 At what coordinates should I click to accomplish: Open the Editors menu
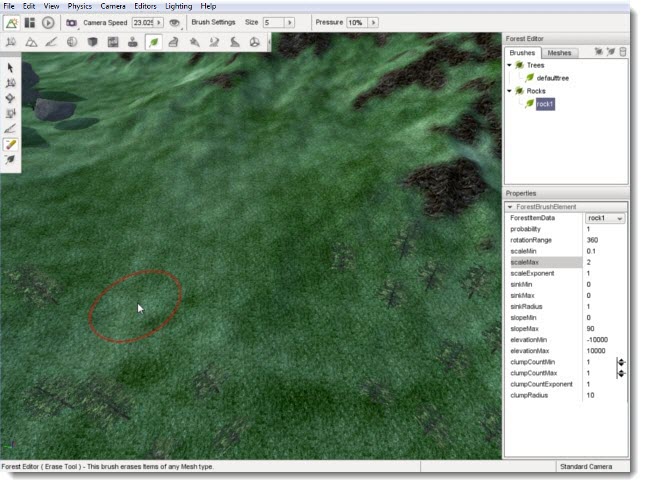pyautogui.click(x=144, y=6)
